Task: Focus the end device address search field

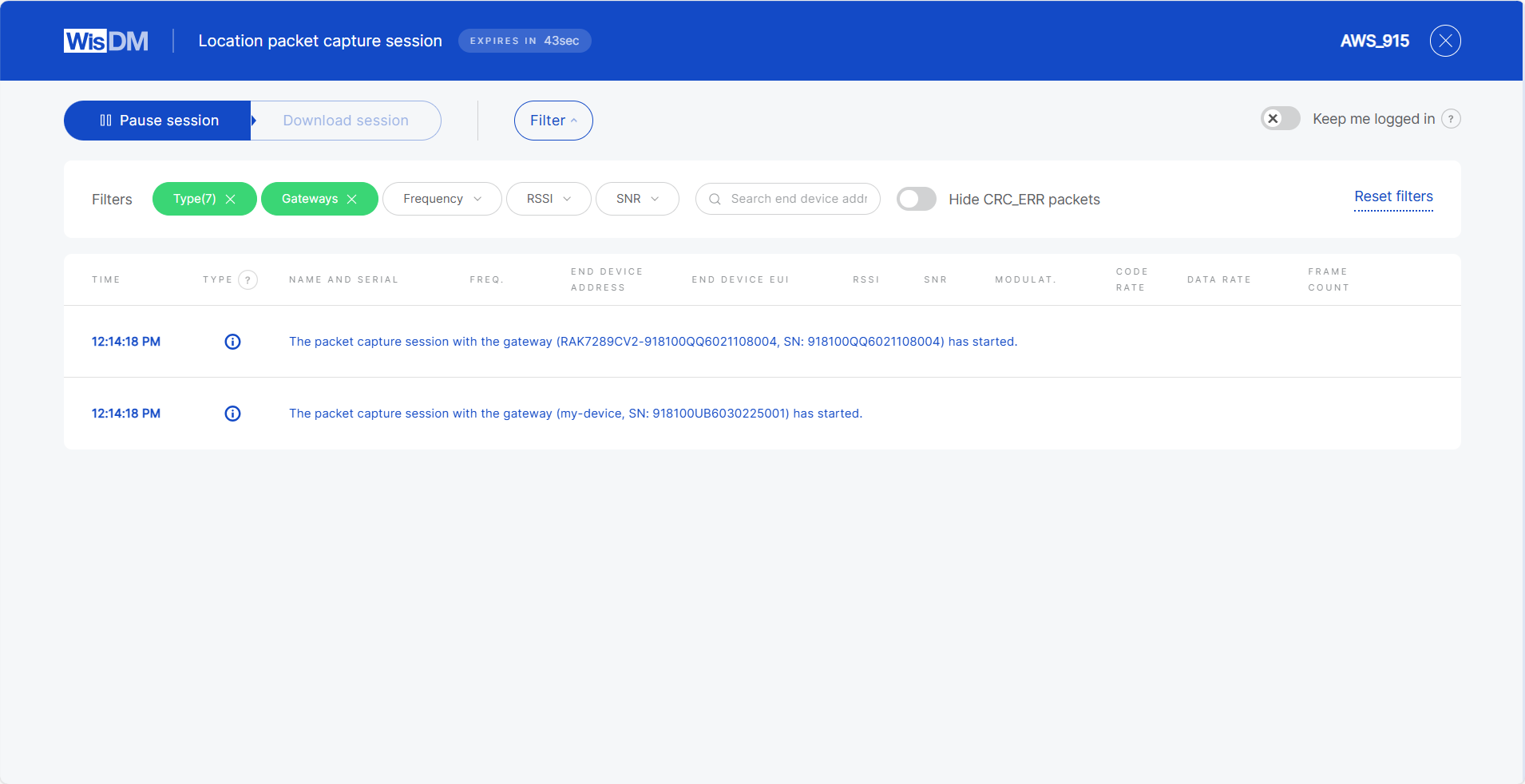Action: [798, 200]
